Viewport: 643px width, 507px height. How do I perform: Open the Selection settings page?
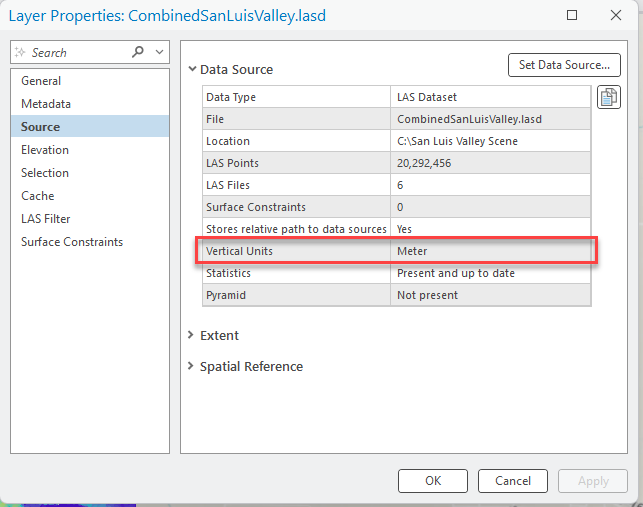45,173
